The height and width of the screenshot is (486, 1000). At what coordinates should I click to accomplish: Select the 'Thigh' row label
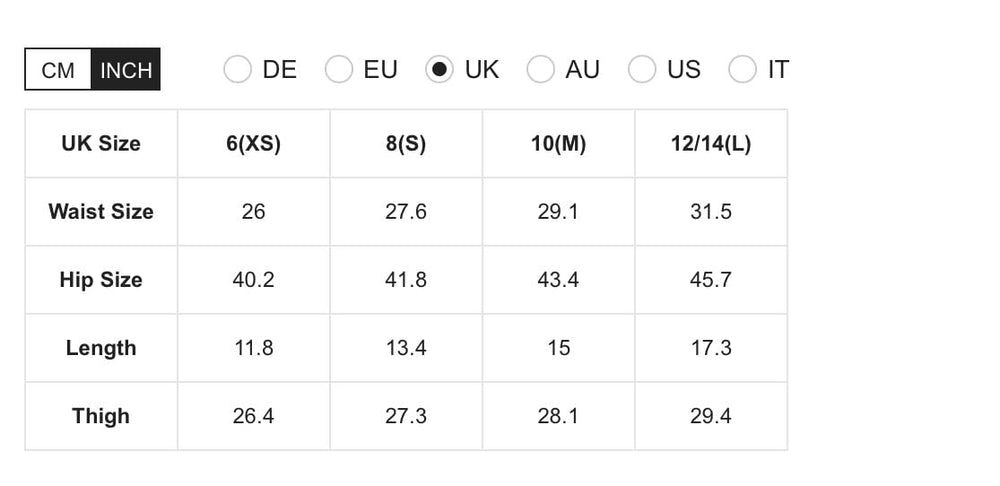[101, 416]
